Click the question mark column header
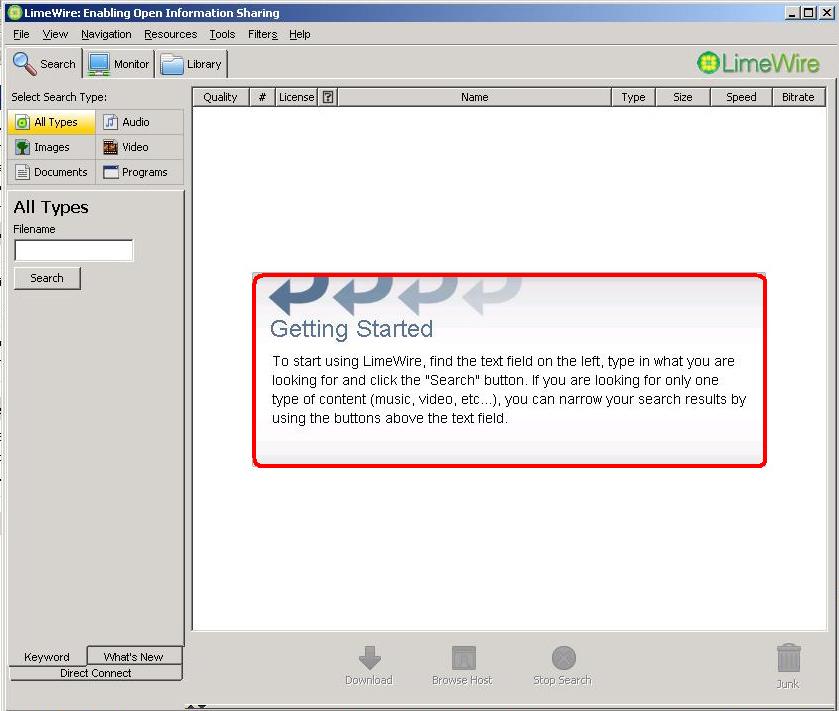Viewport: 839px width, 711px height. tap(328, 97)
